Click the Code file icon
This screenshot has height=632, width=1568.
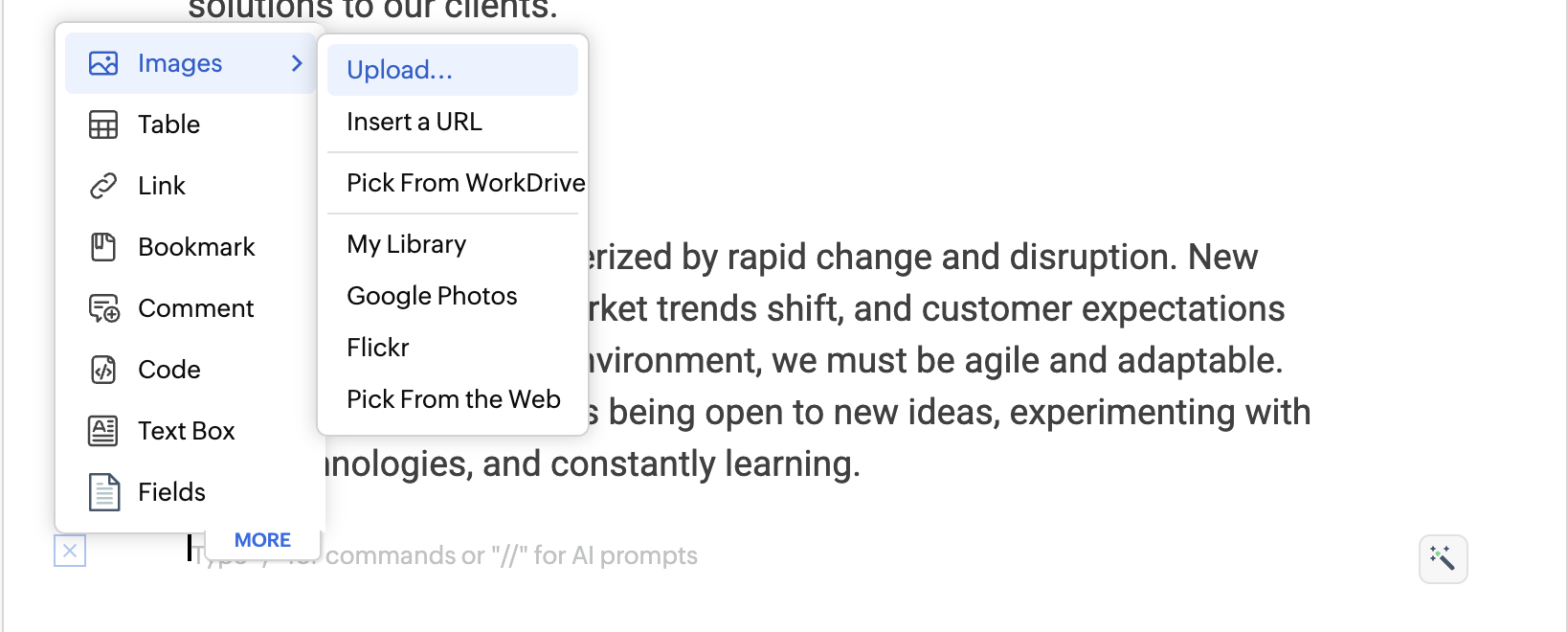[103, 370]
